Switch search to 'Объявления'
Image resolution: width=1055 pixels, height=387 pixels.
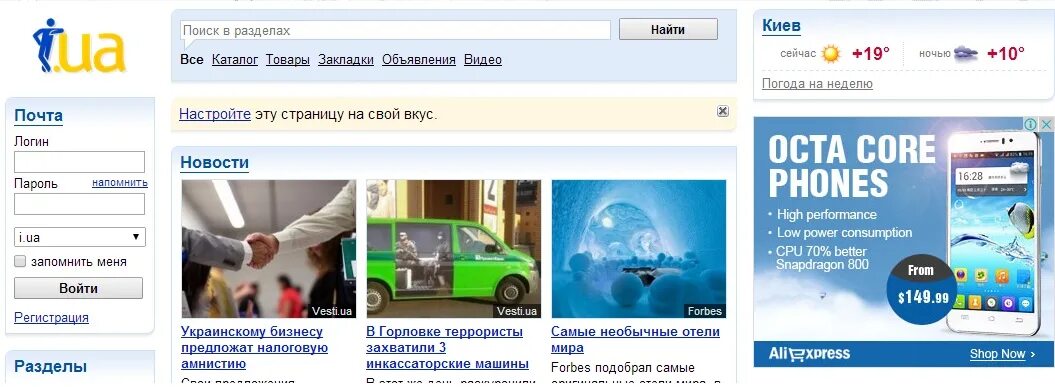click(419, 59)
